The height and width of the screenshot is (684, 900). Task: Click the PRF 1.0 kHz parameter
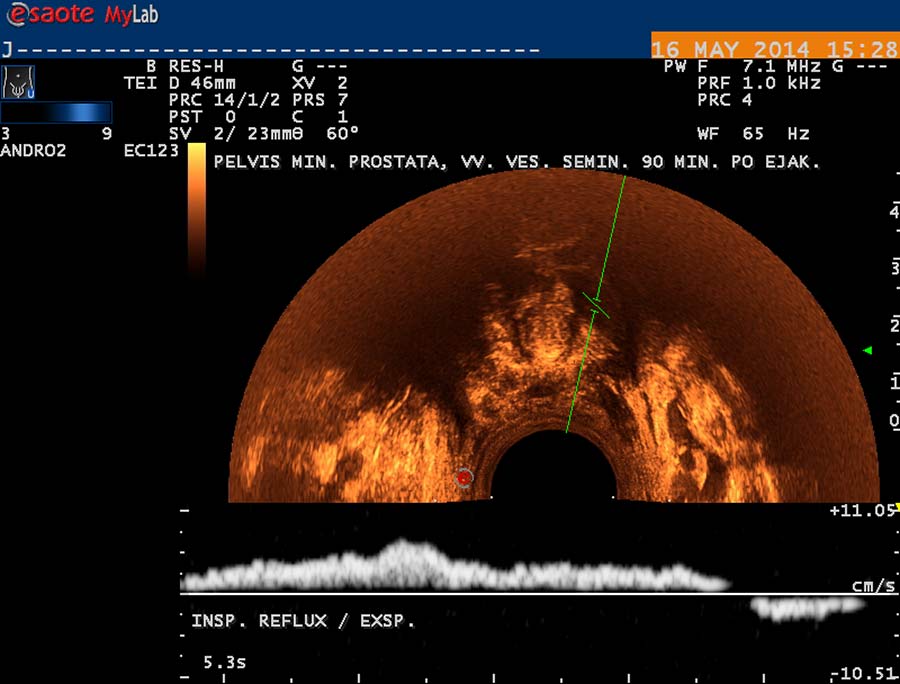click(759, 83)
